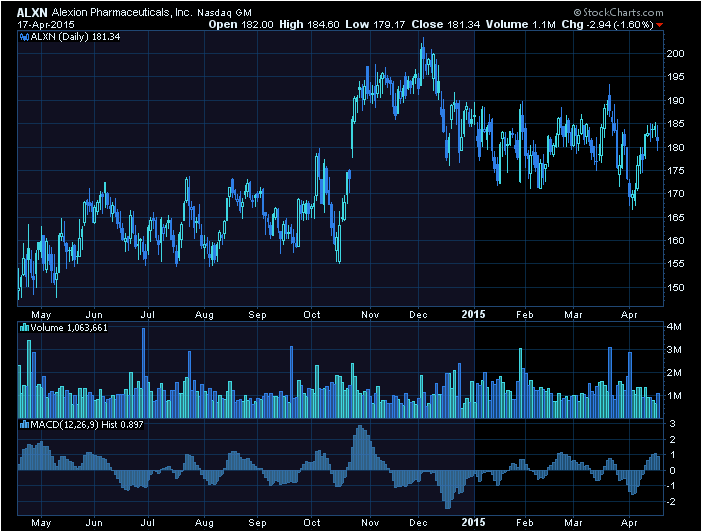The height and width of the screenshot is (532, 702).
Task: Click the High 184.60 value
Action: [x=309, y=25]
